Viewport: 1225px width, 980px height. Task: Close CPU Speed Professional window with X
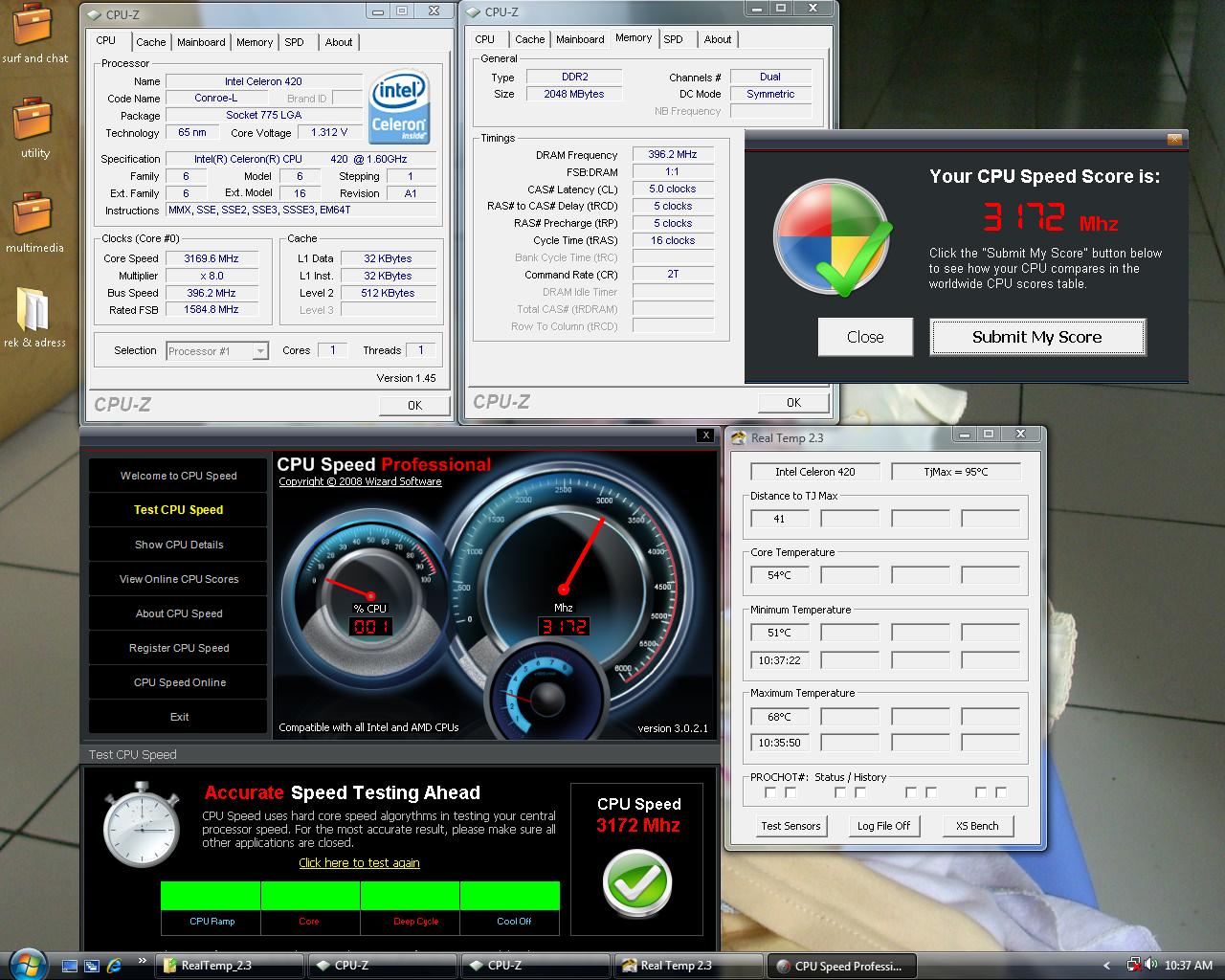pyautogui.click(x=706, y=435)
